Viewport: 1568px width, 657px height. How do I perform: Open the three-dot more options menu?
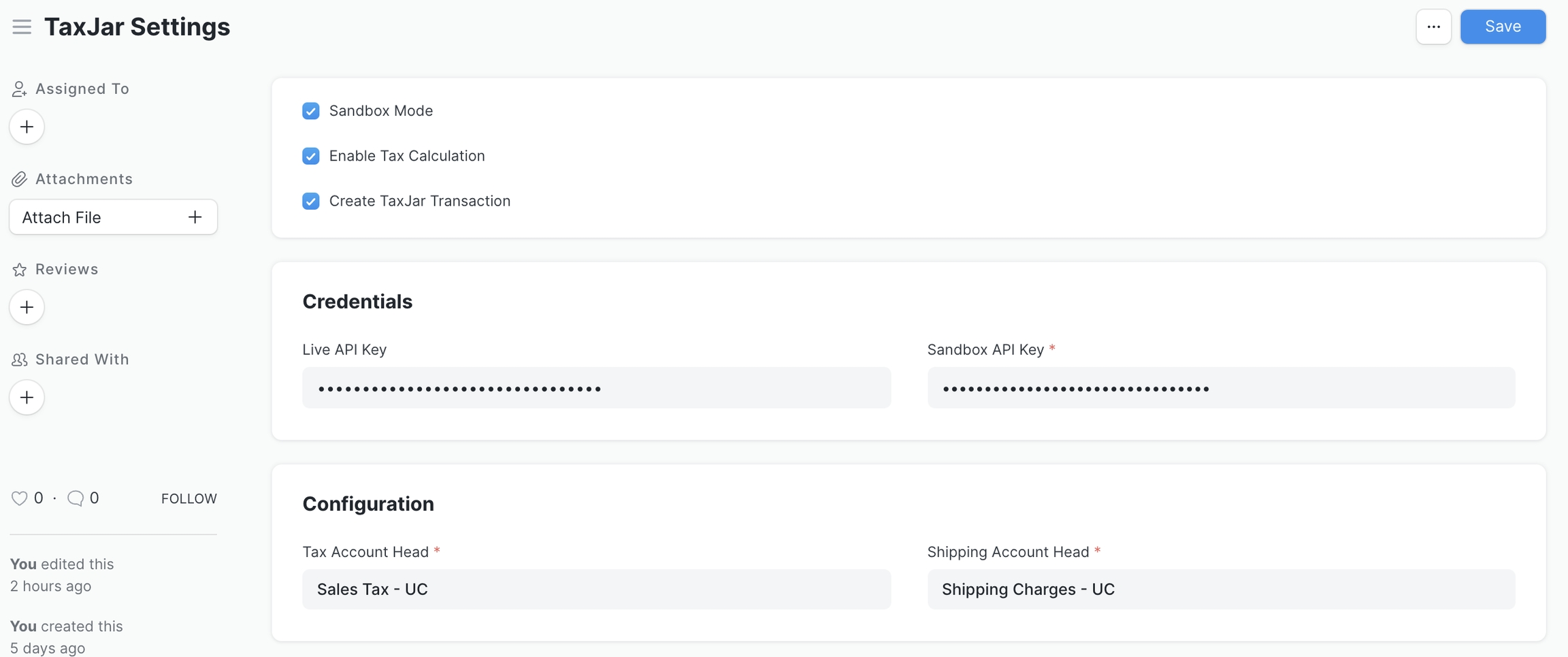pos(1433,27)
